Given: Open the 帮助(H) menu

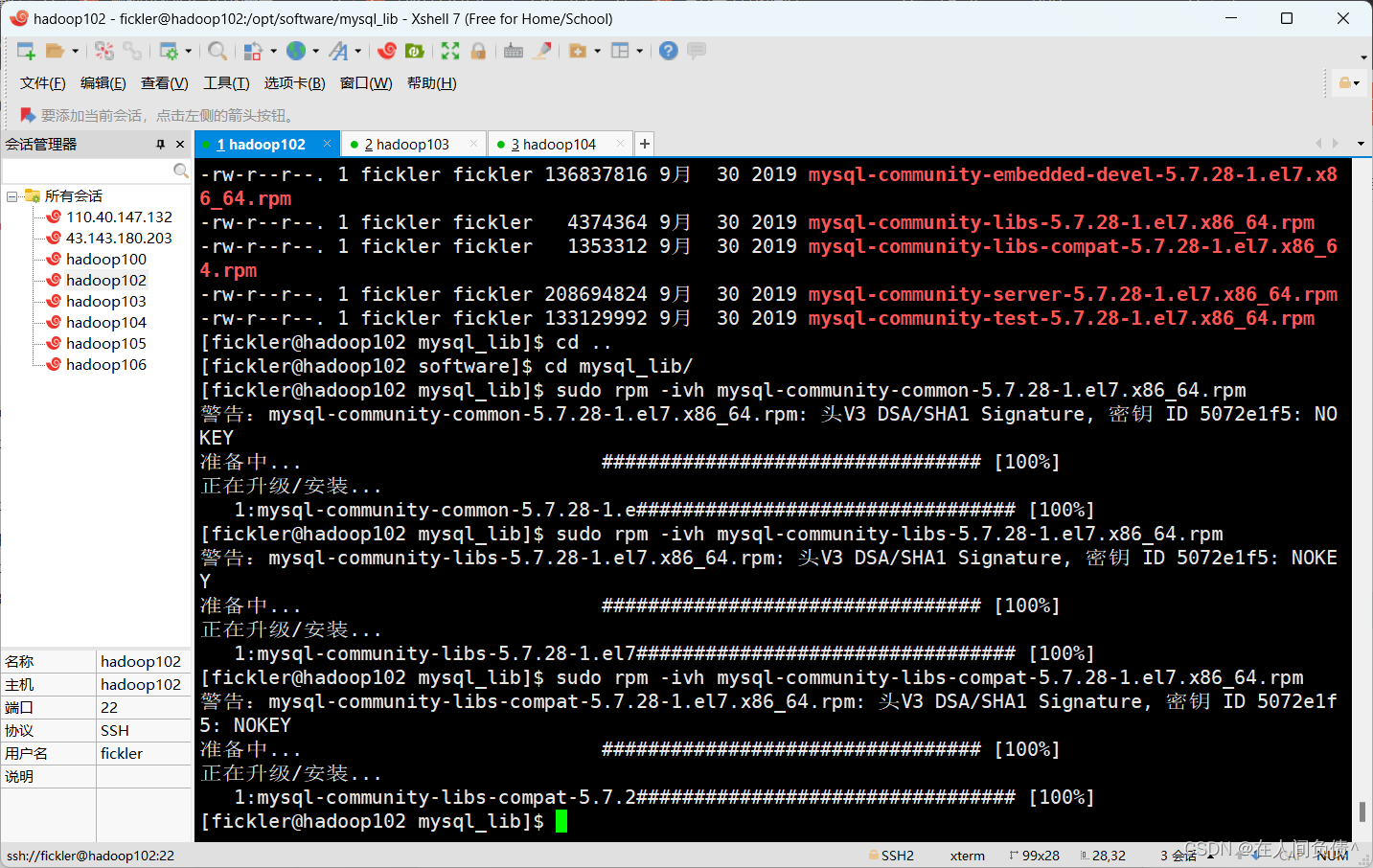Looking at the screenshot, I should tap(432, 83).
